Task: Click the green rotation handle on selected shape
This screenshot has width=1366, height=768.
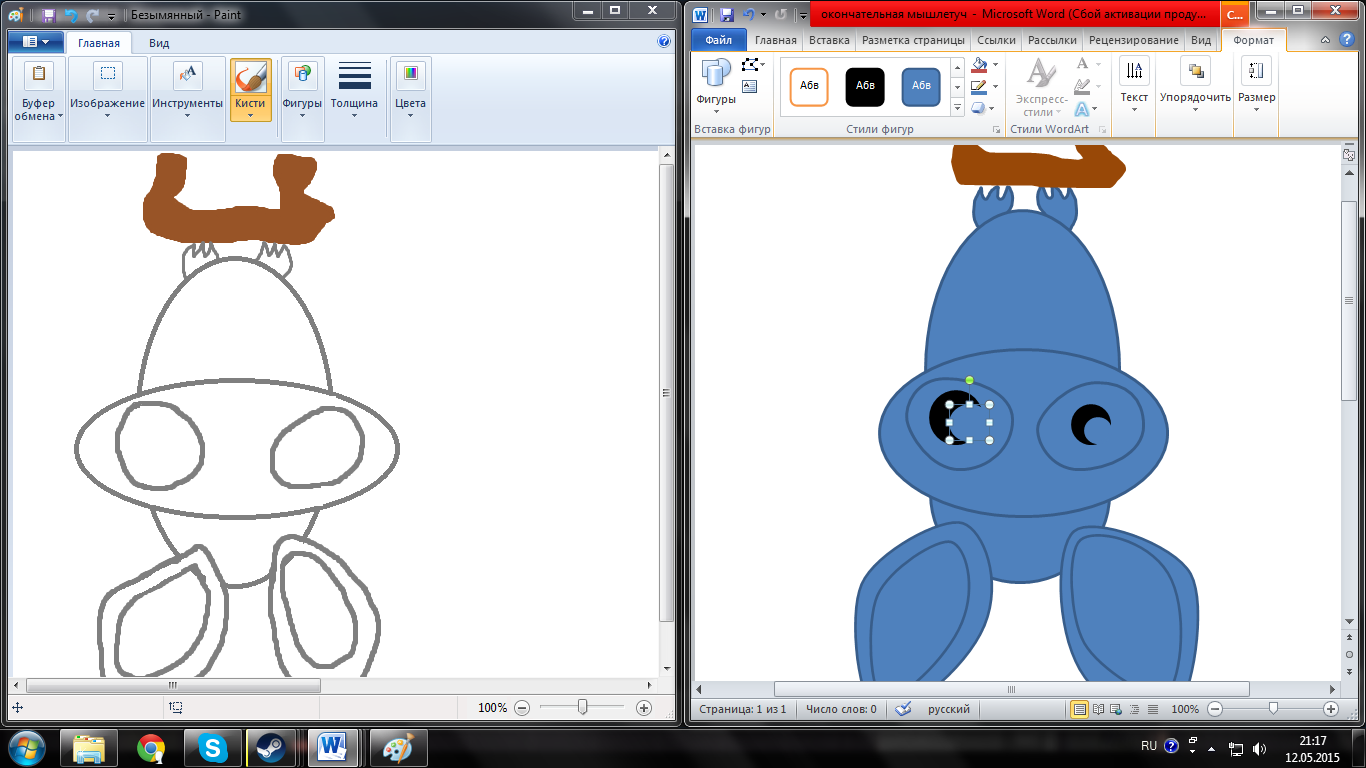Action: (x=969, y=380)
